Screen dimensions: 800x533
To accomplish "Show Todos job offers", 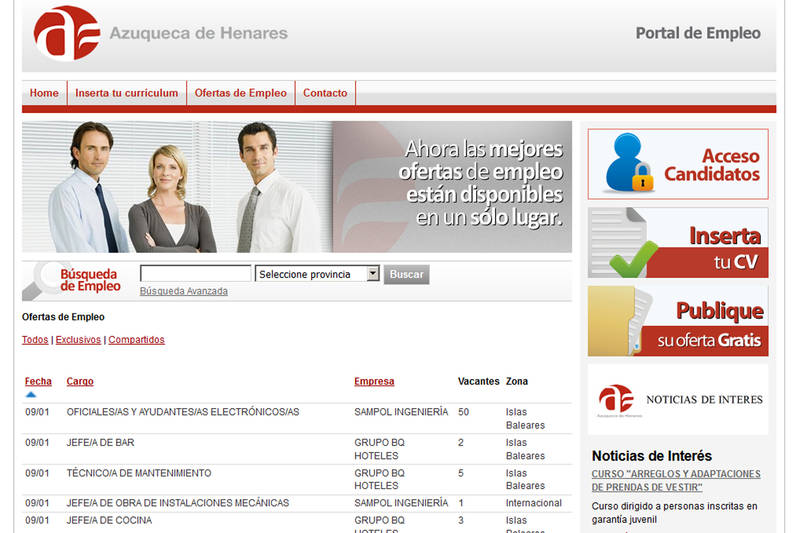I will click(35, 340).
